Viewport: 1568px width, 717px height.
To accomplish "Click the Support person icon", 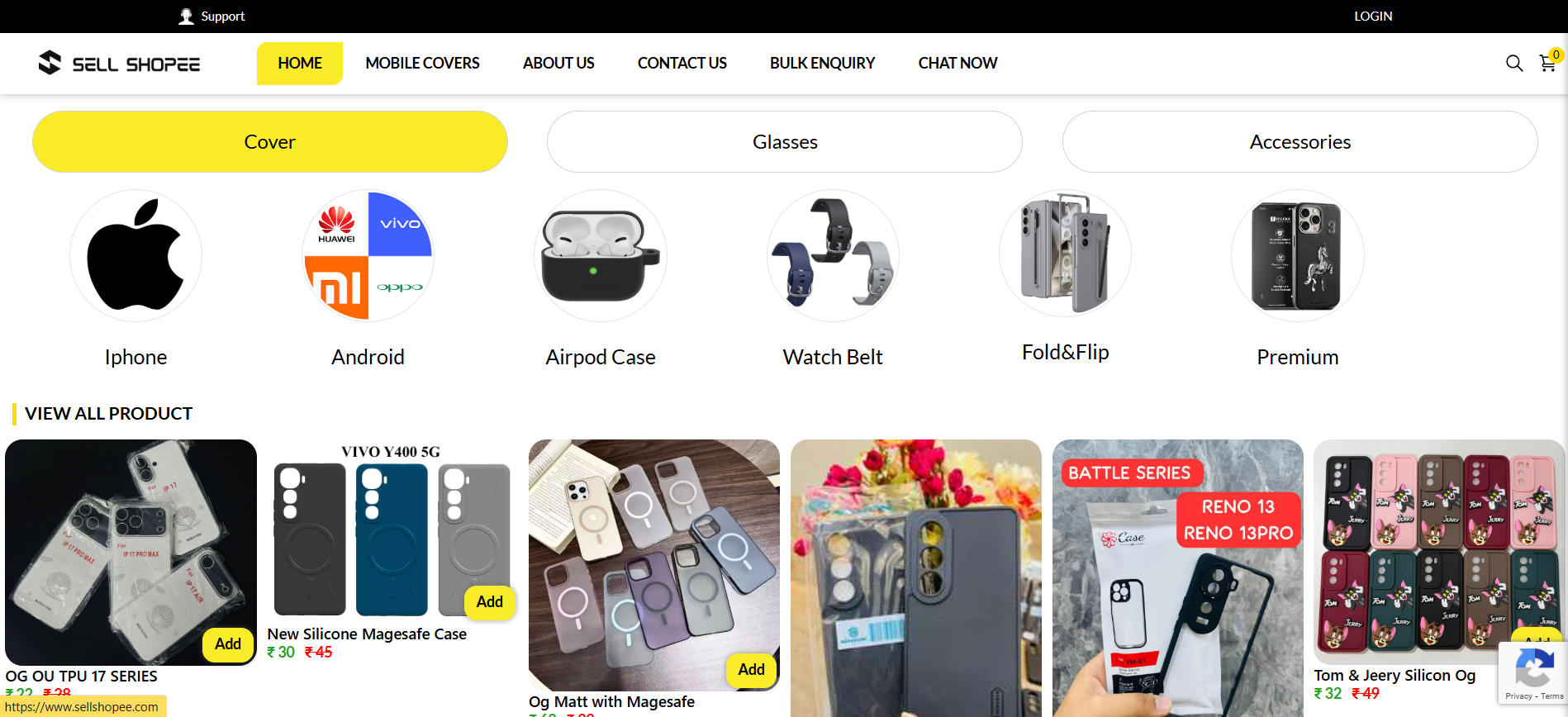I will pyautogui.click(x=187, y=16).
